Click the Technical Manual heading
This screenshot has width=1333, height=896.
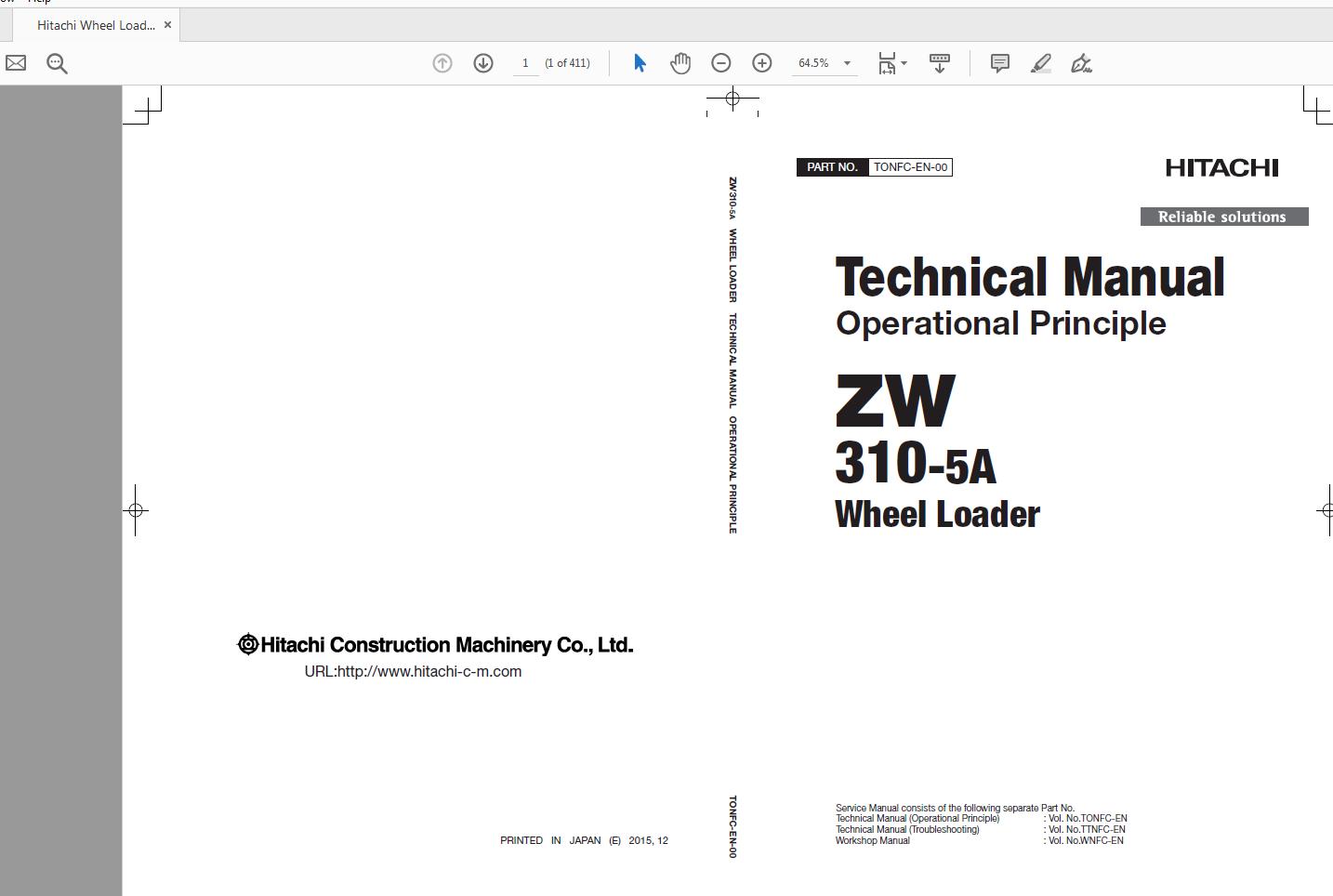(x=1030, y=277)
